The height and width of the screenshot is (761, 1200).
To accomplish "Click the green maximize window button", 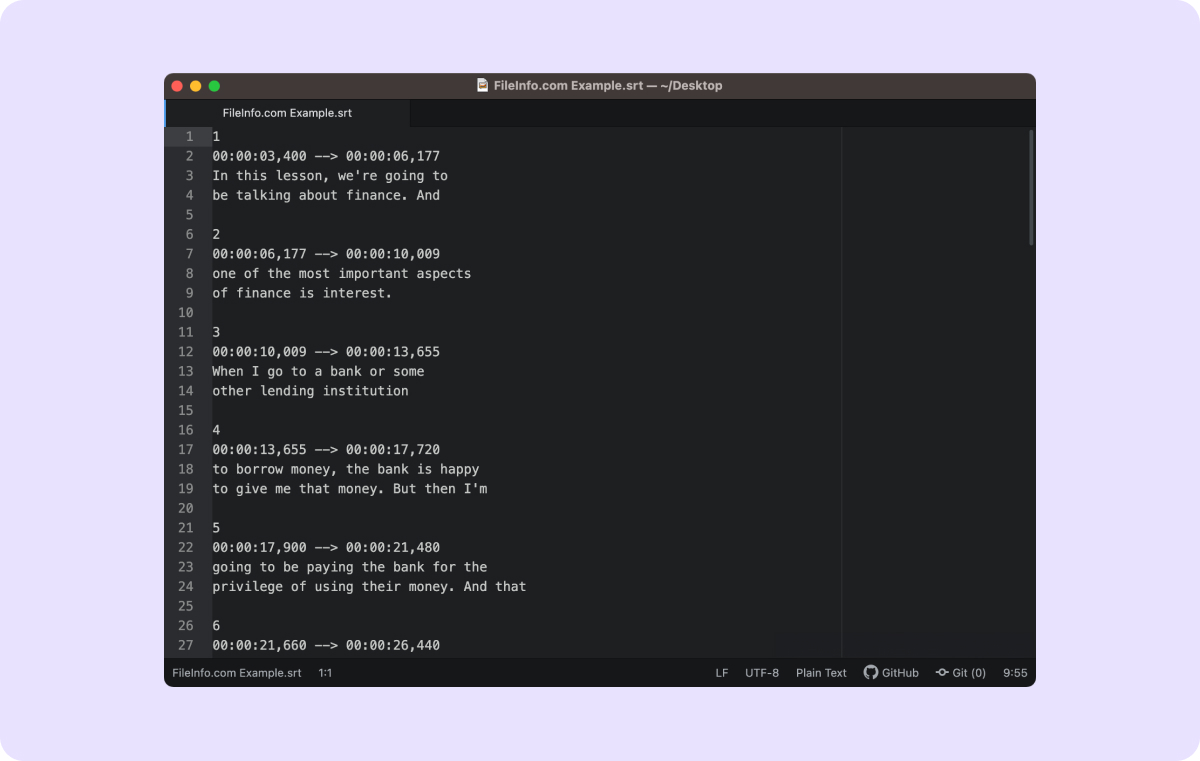I will 214,86.
